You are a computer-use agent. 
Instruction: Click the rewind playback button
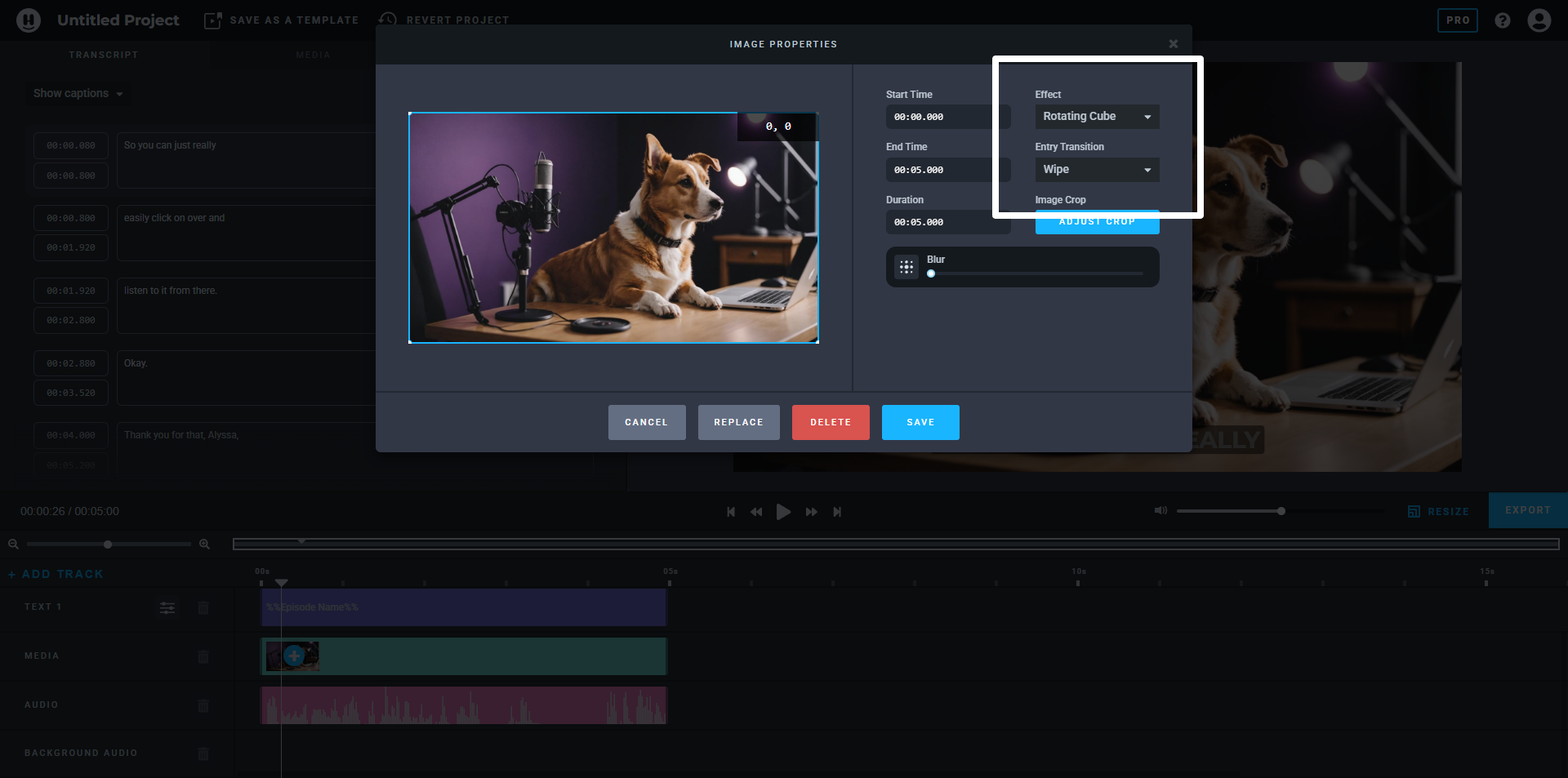[756, 512]
